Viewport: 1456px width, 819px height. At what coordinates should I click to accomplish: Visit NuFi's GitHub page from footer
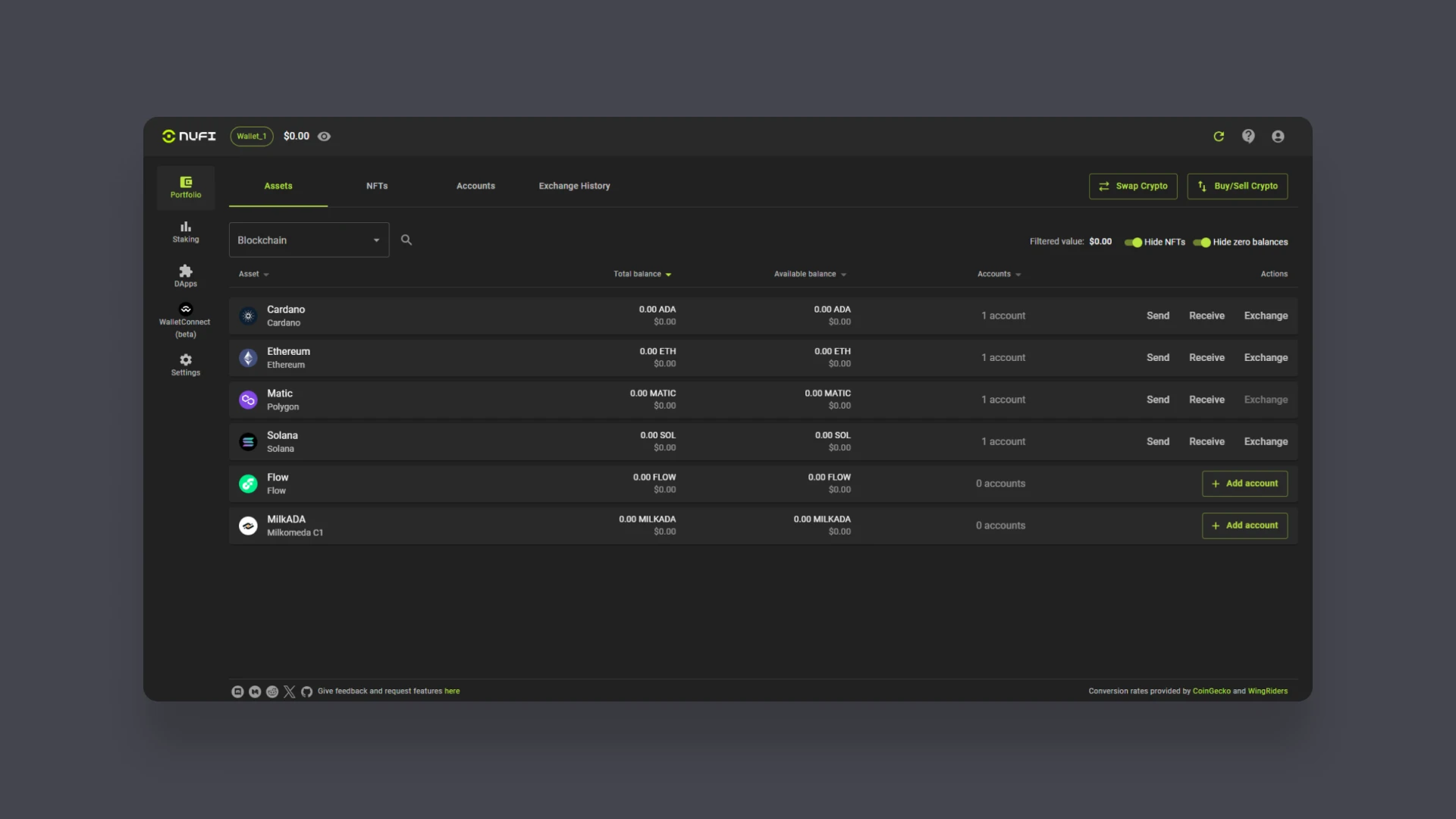tap(306, 692)
